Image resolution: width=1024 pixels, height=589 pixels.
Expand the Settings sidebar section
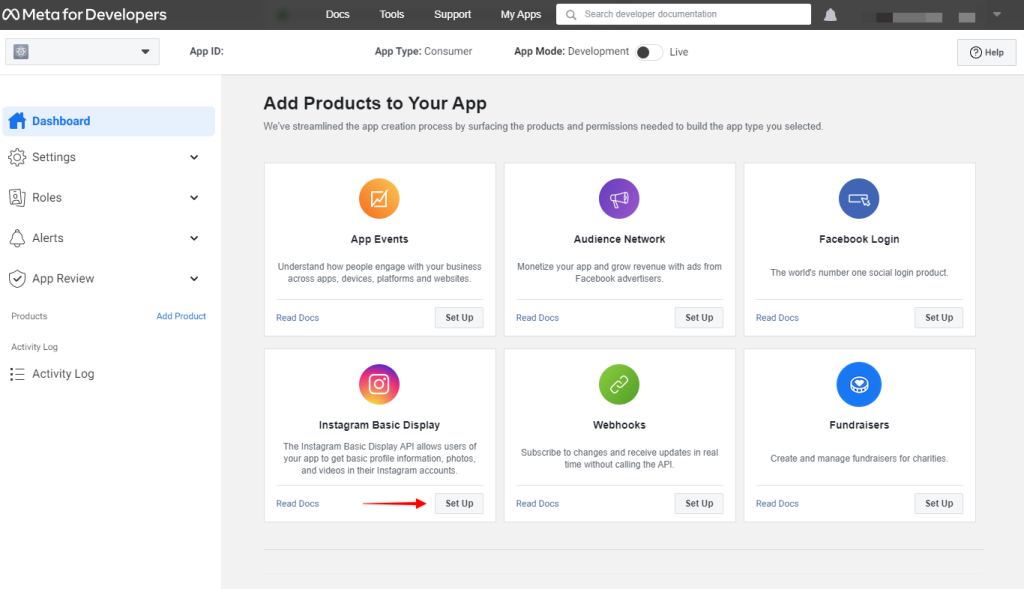pyautogui.click(x=194, y=157)
